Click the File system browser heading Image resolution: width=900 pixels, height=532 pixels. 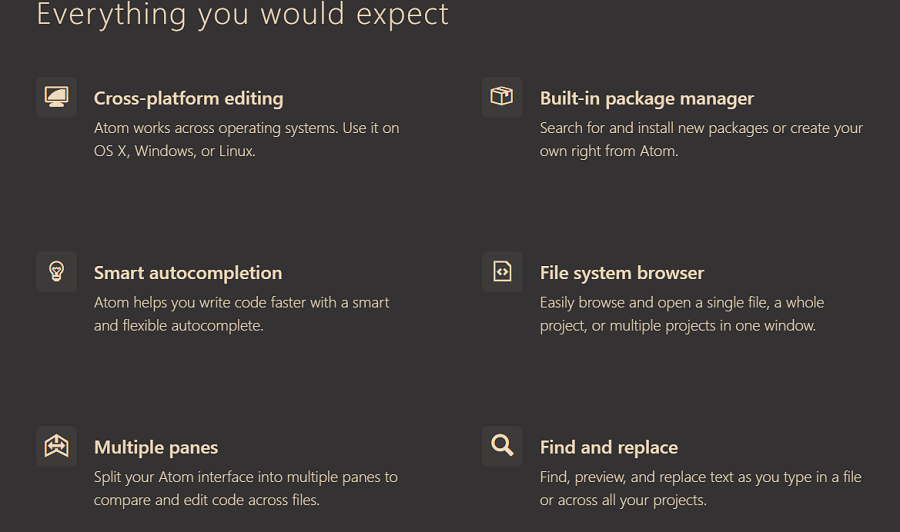[622, 273]
